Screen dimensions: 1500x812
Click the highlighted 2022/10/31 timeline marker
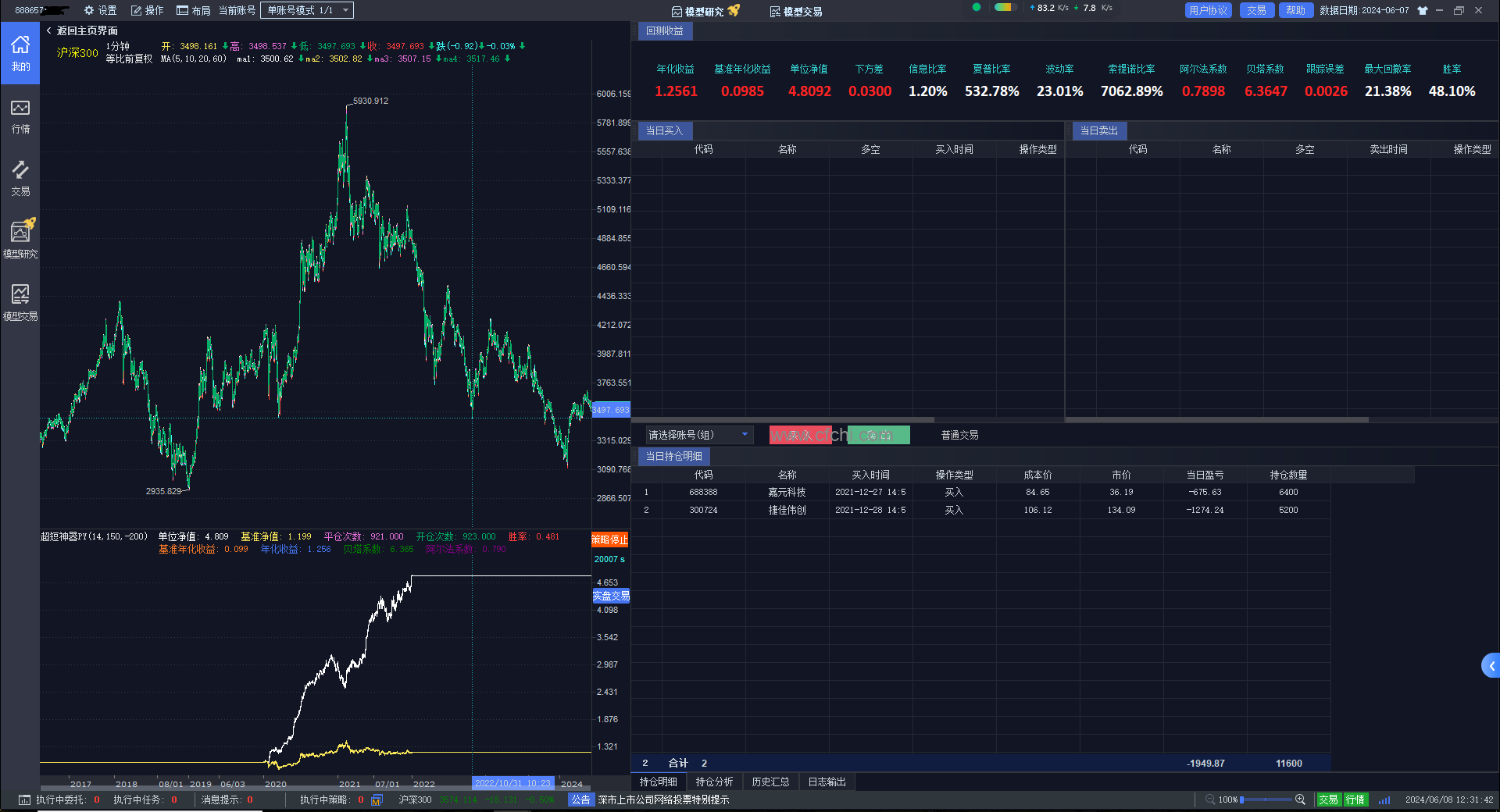pyautogui.click(x=512, y=783)
